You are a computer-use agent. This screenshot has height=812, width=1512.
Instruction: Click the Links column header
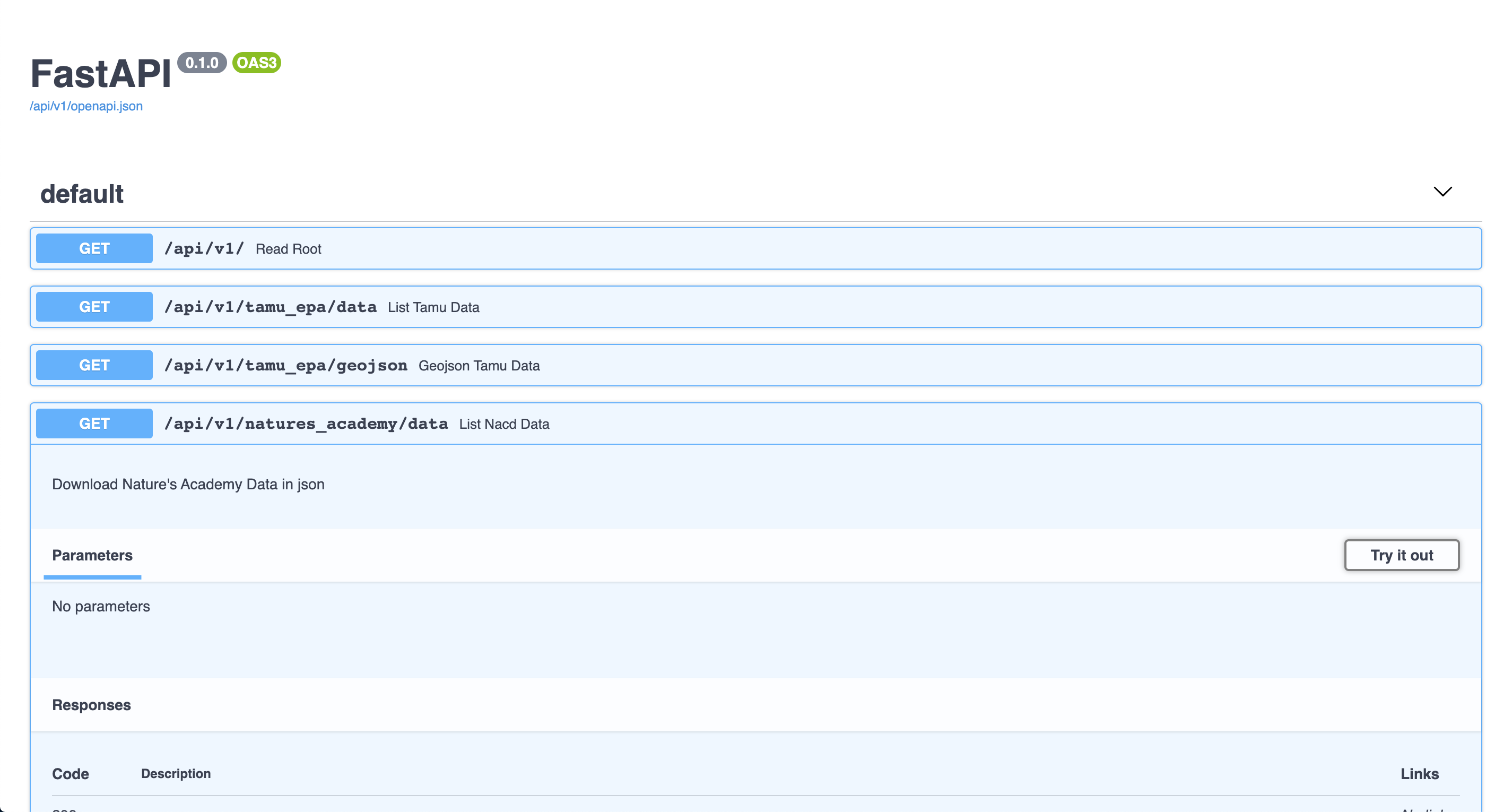tap(1419, 774)
